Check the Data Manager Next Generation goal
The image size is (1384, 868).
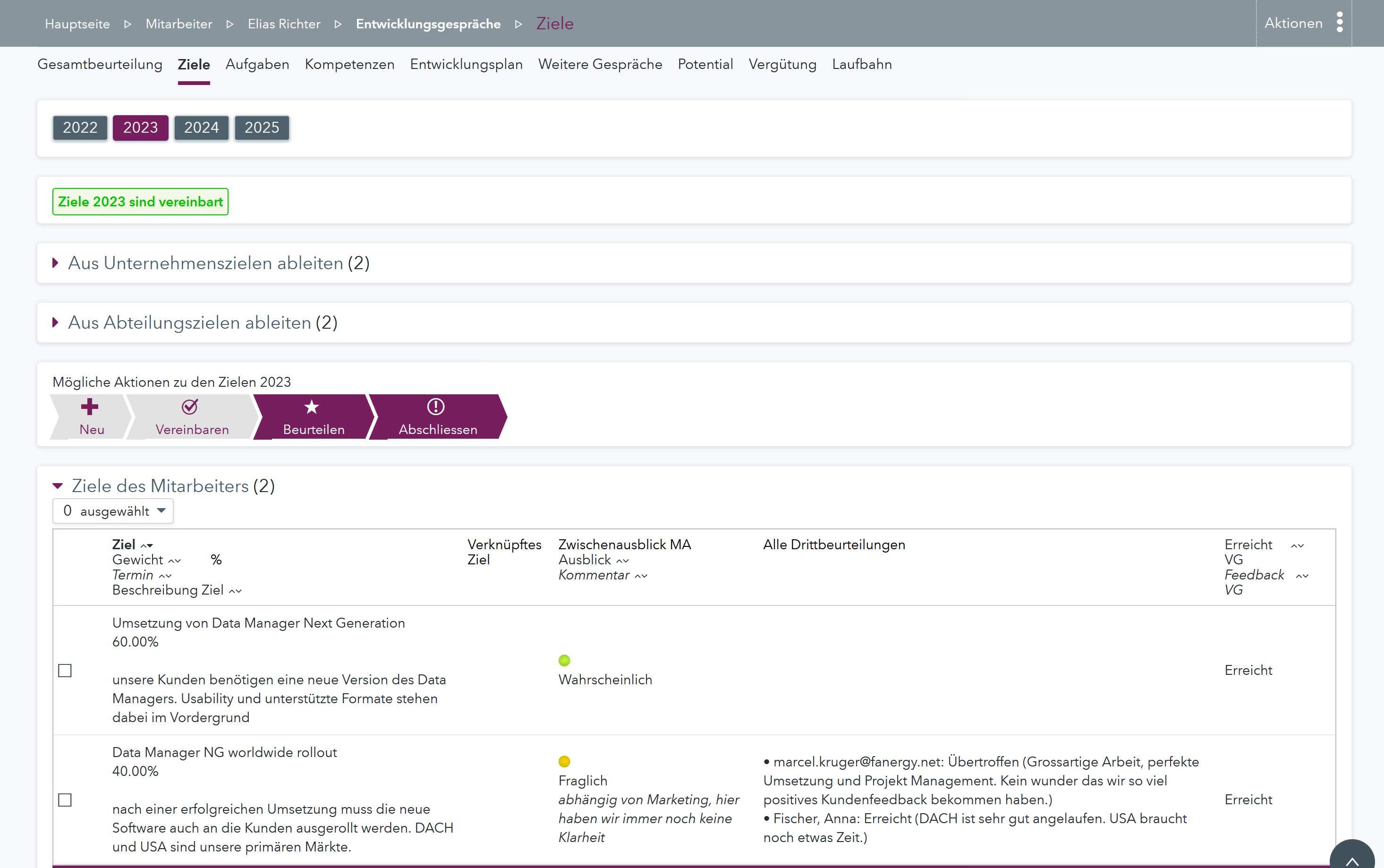tap(65, 671)
